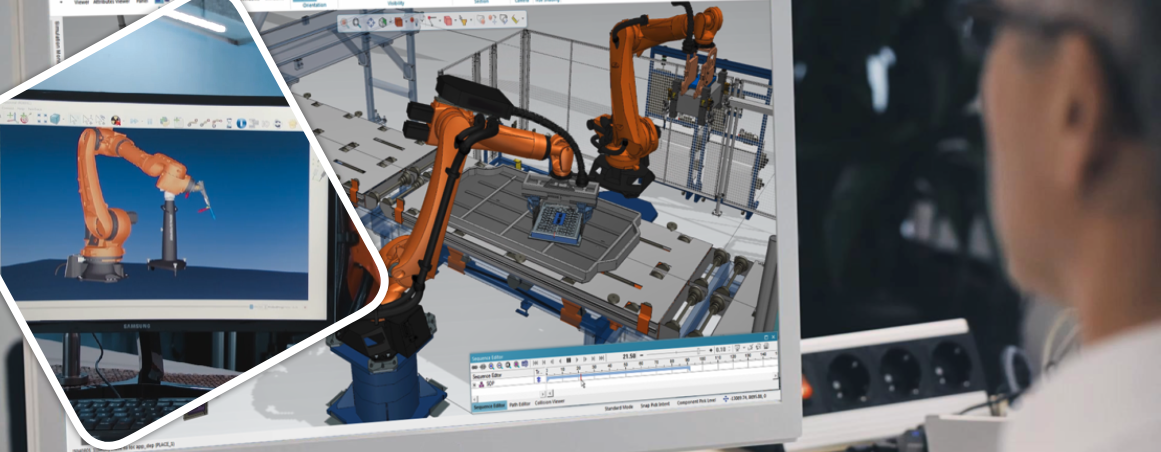Activate Zoom to Fit four-arrow icon
This screenshot has height=452, width=1161.
[x=371, y=22]
